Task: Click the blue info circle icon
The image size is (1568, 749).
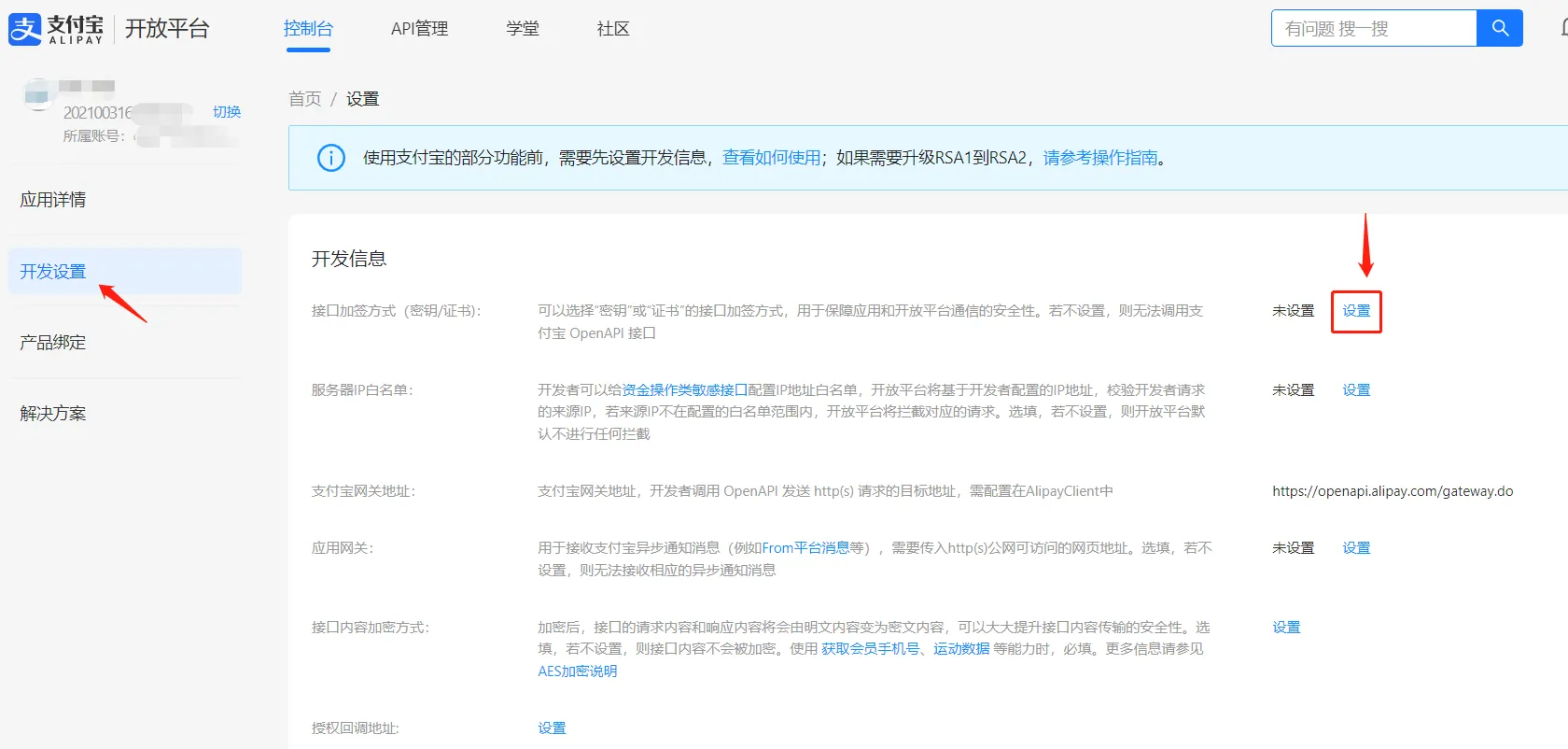Action: pos(330,158)
